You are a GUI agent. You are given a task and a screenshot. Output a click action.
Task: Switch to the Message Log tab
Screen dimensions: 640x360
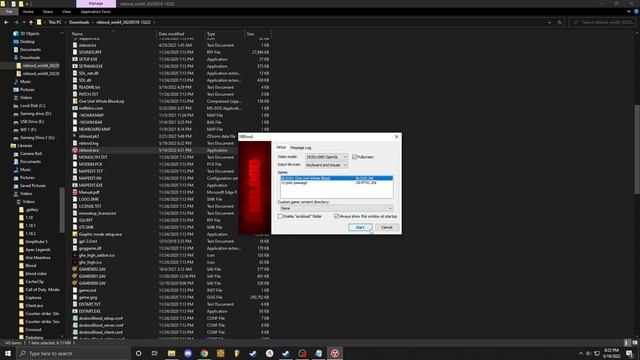tap(300, 147)
